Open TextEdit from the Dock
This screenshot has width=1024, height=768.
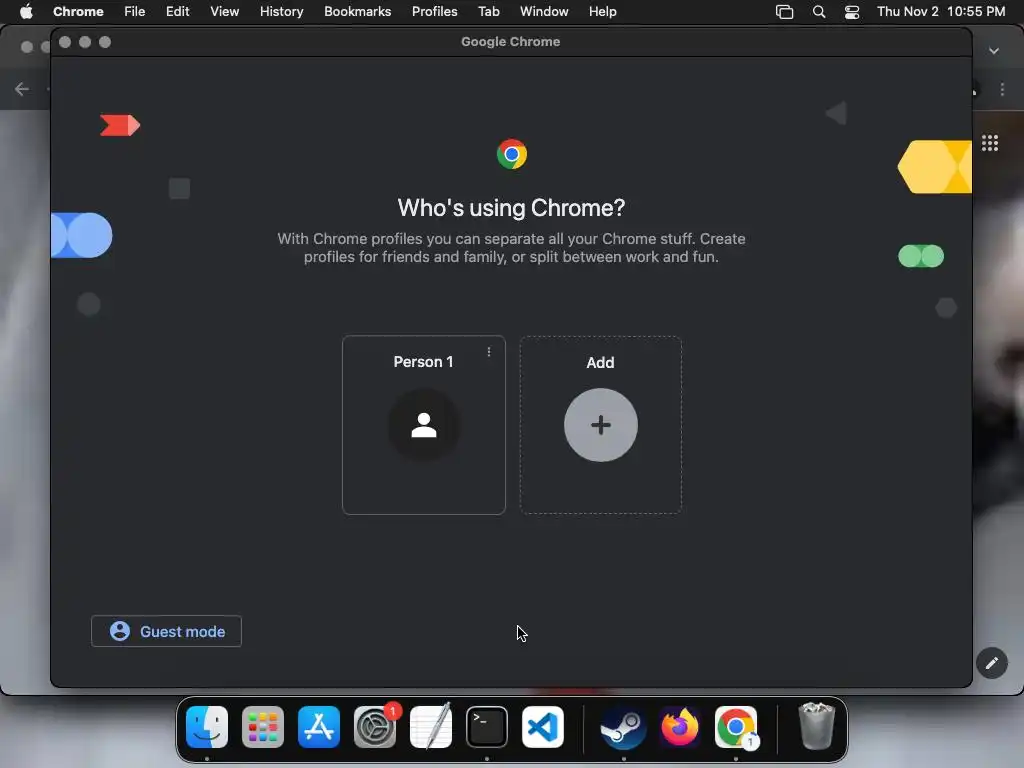coord(431,727)
